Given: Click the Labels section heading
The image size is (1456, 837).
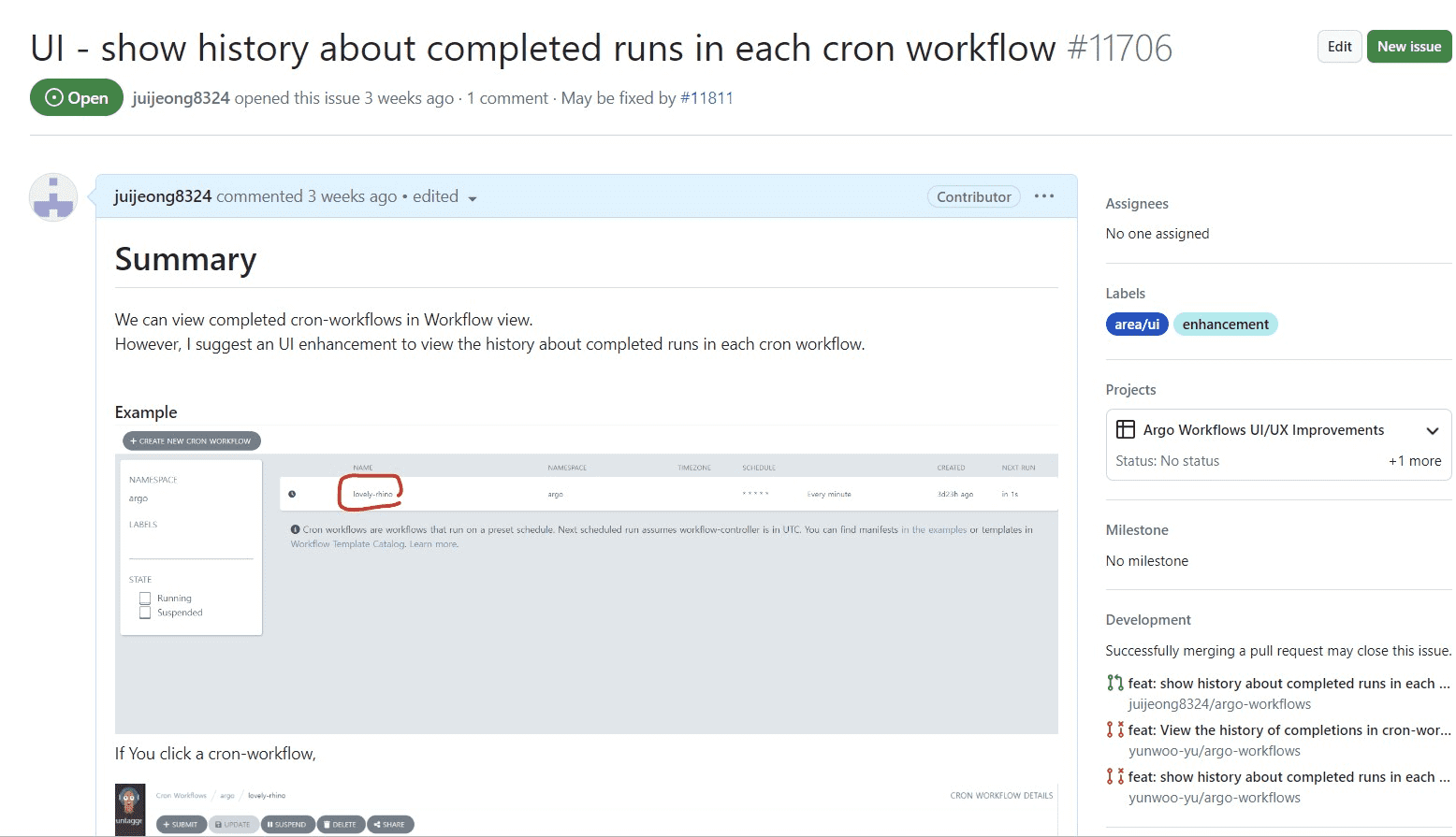Looking at the screenshot, I should coord(1125,294).
